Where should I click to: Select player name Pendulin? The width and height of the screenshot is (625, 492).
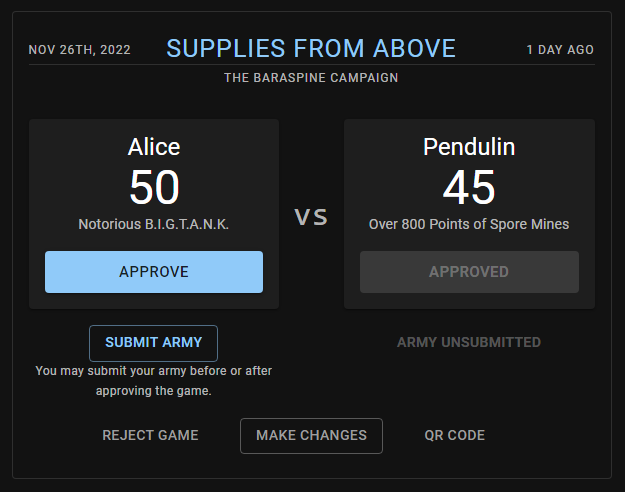(x=469, y=147)
